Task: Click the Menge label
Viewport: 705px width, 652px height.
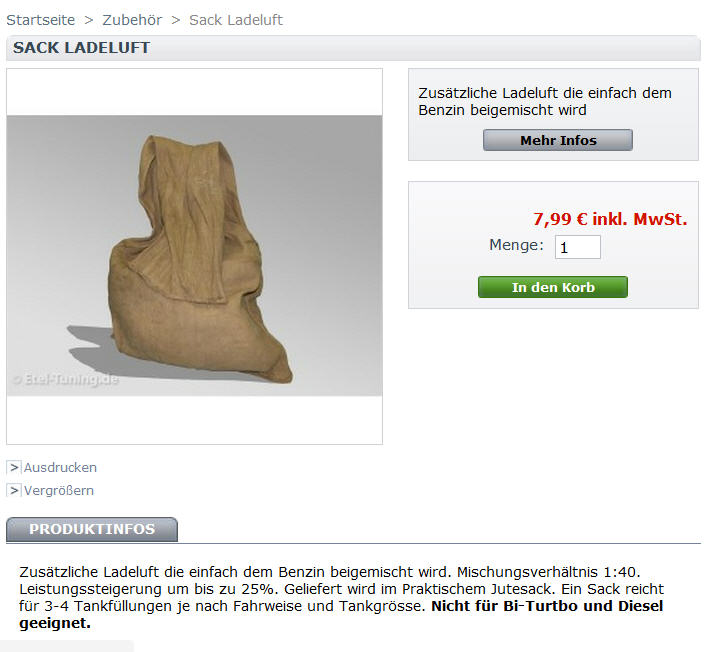Action: [516, 245]
